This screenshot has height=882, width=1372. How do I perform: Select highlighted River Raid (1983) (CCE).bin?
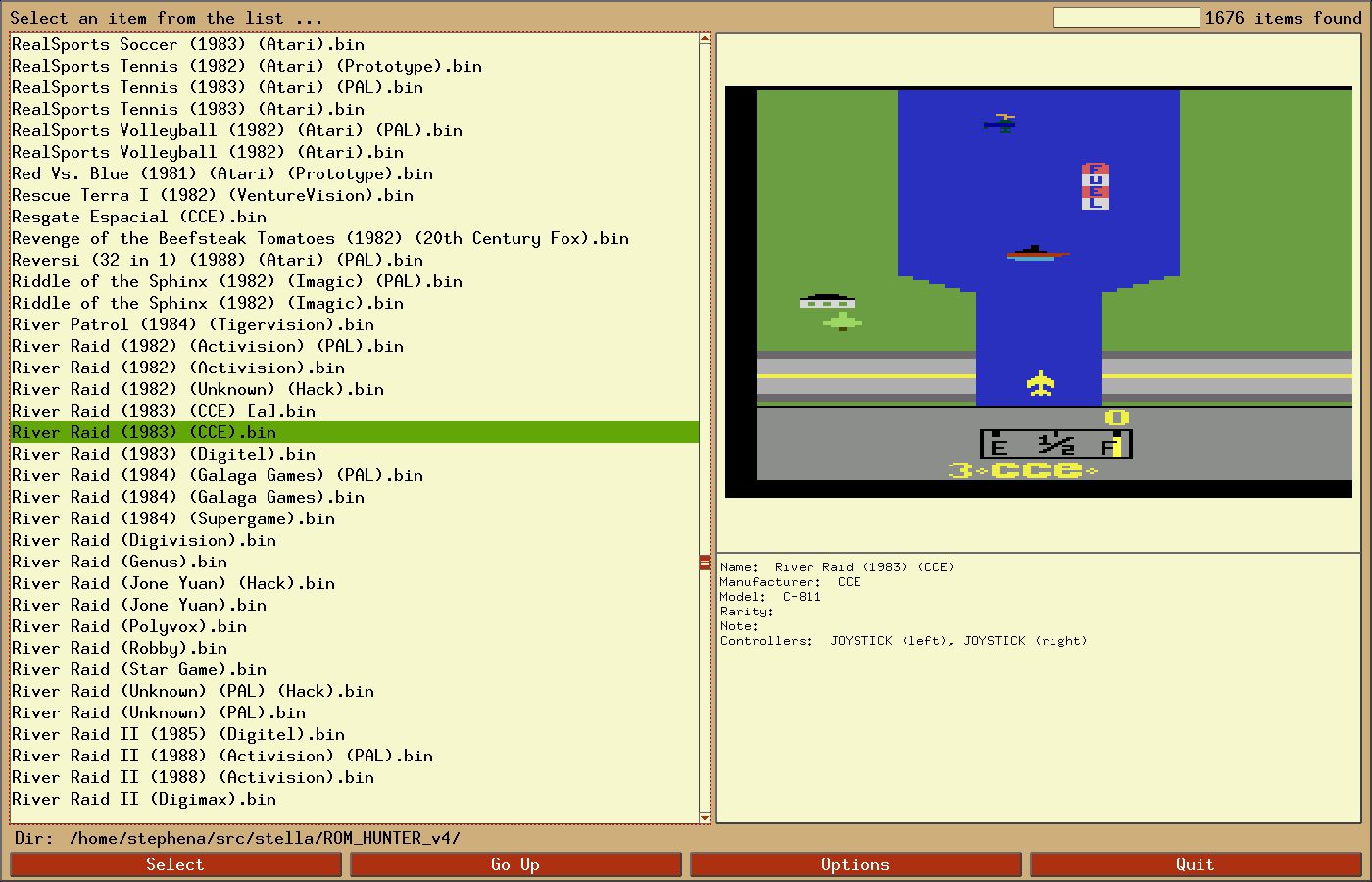point(144,432)
